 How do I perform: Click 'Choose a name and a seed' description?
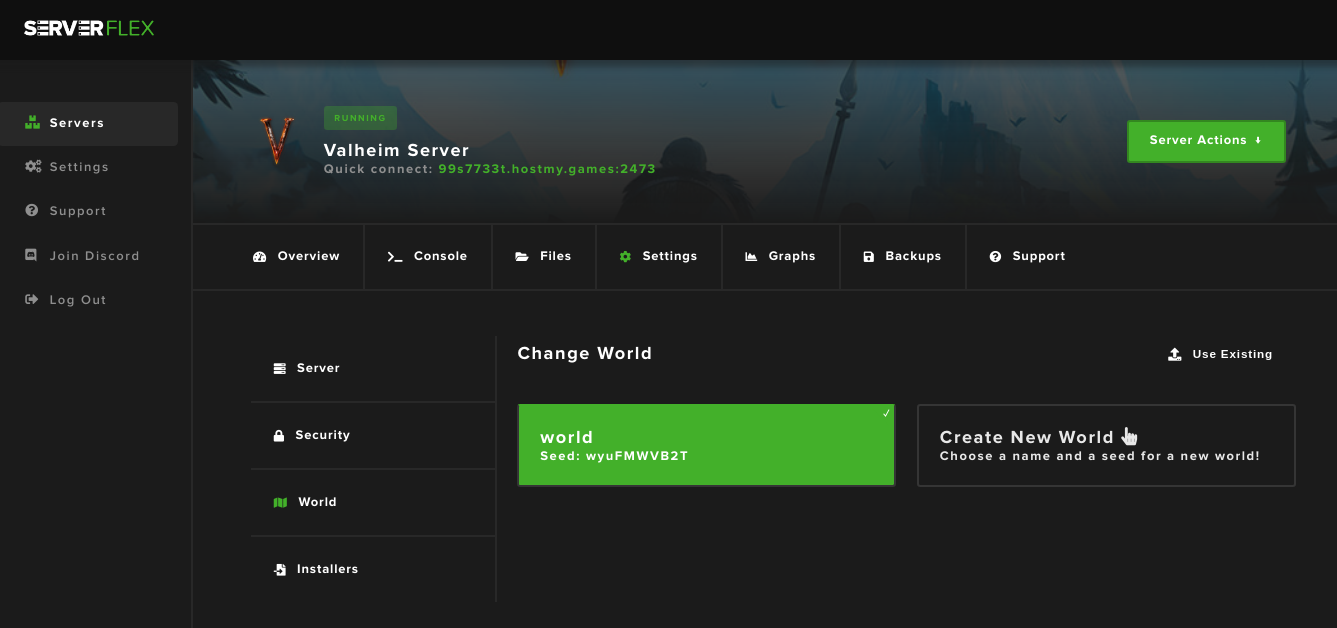point(1100,457)
